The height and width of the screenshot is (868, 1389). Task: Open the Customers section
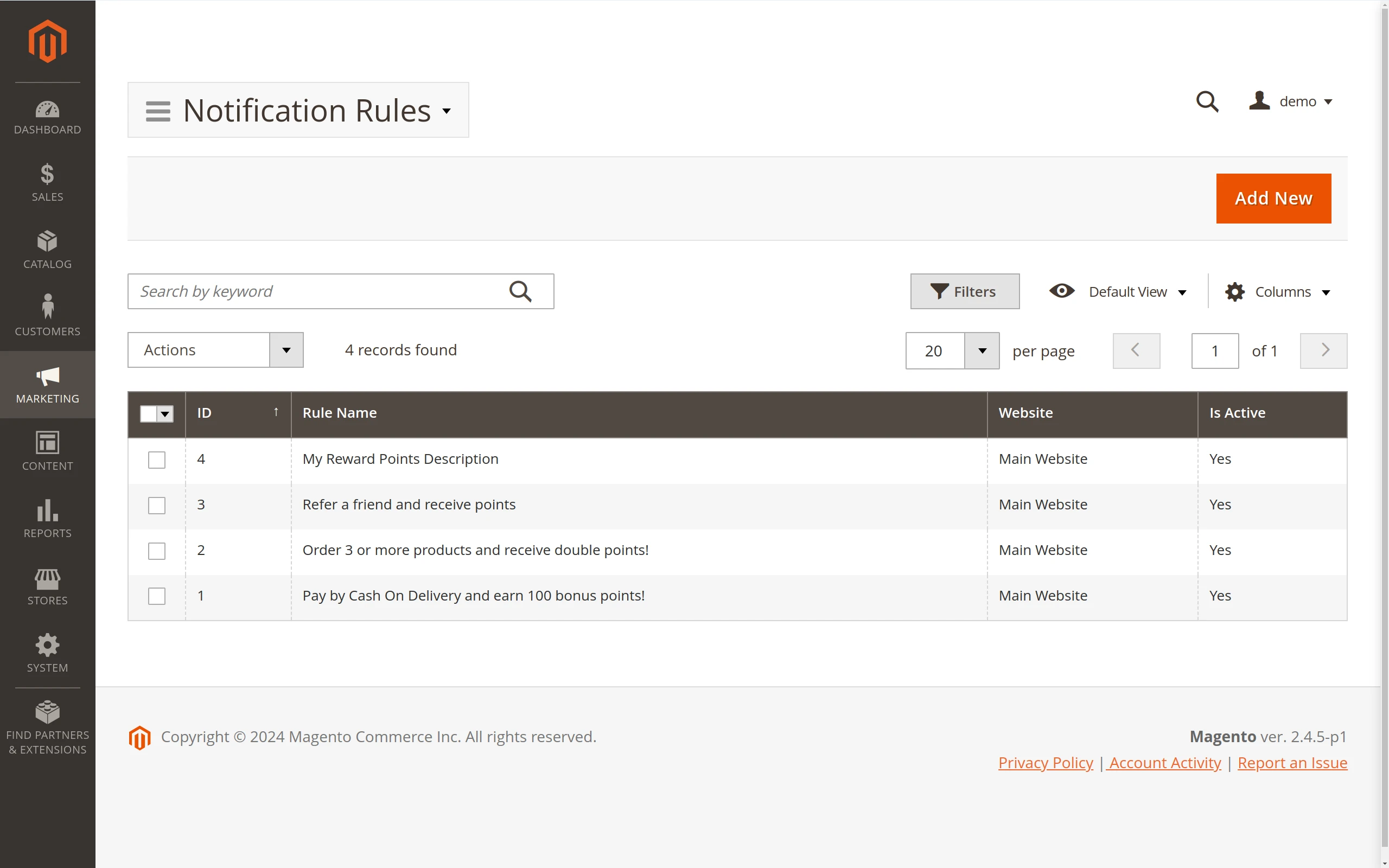[x=47, y=316]
